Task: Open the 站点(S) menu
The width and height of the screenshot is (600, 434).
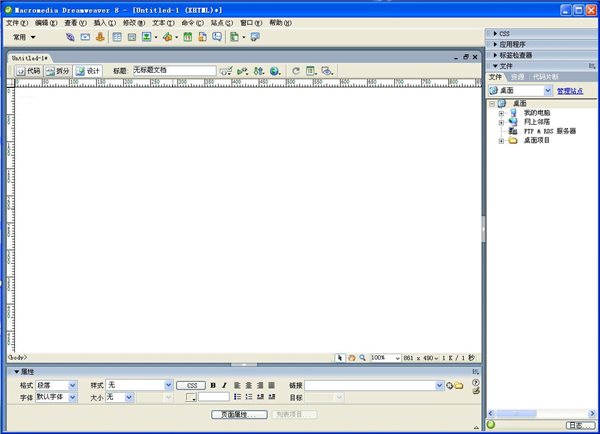Action: [x=222, y=23]
